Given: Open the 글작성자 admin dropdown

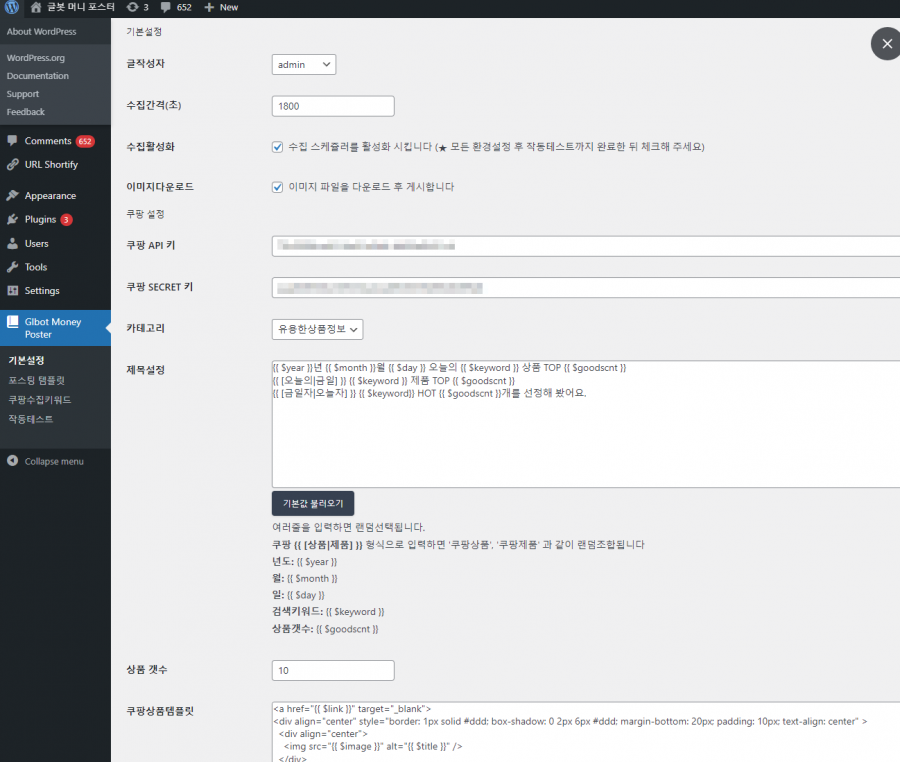Looking at the screenshot, I should pos(304,64).
